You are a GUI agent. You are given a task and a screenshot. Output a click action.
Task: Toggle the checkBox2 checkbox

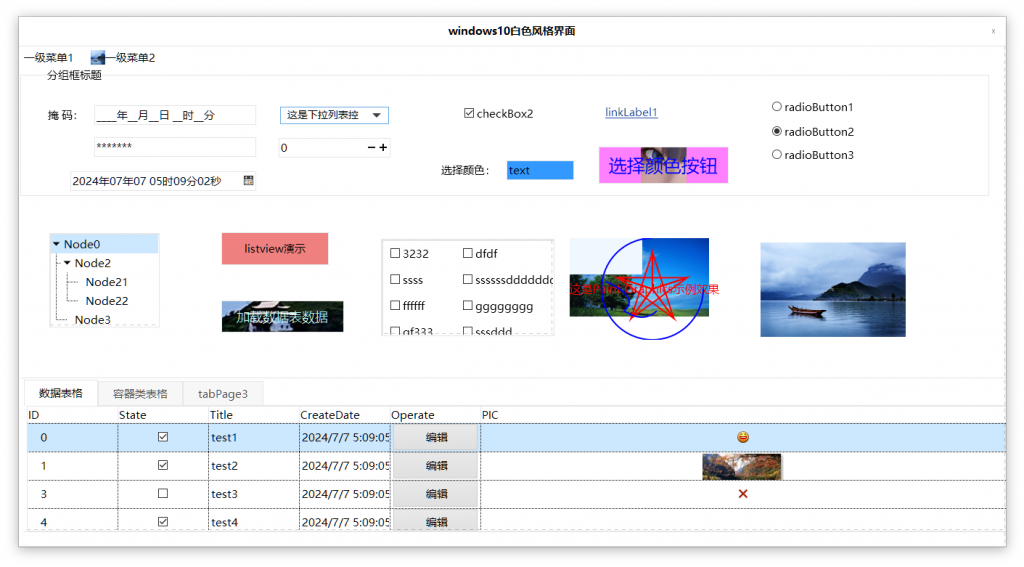[469, 114]
